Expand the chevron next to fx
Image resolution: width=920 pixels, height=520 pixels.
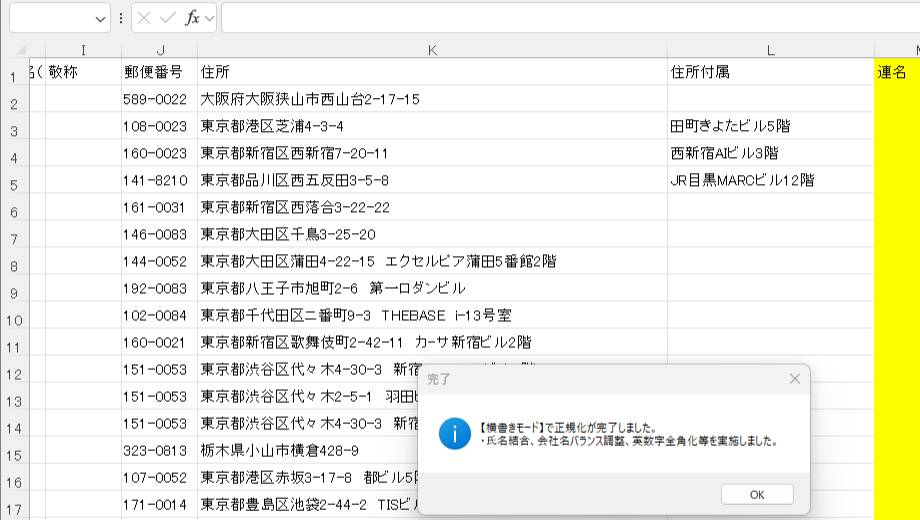(x=210, y=19)
